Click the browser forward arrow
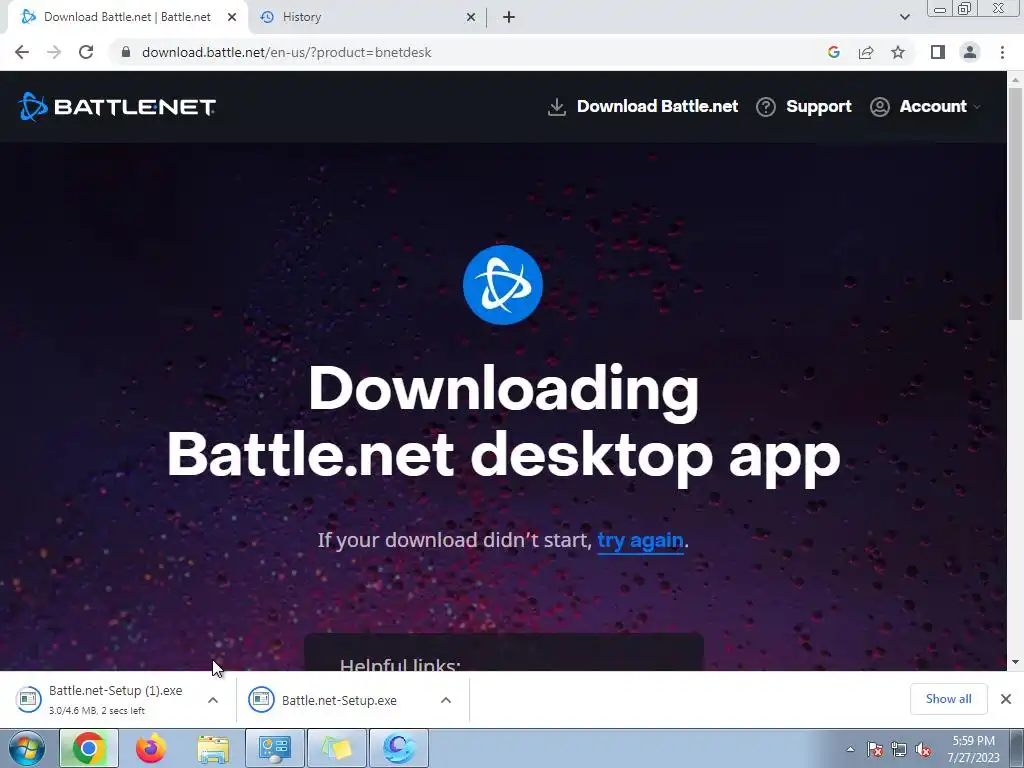Image resolution: width=1024 pixels, height=768 pixels. click(x=54, y=52)
